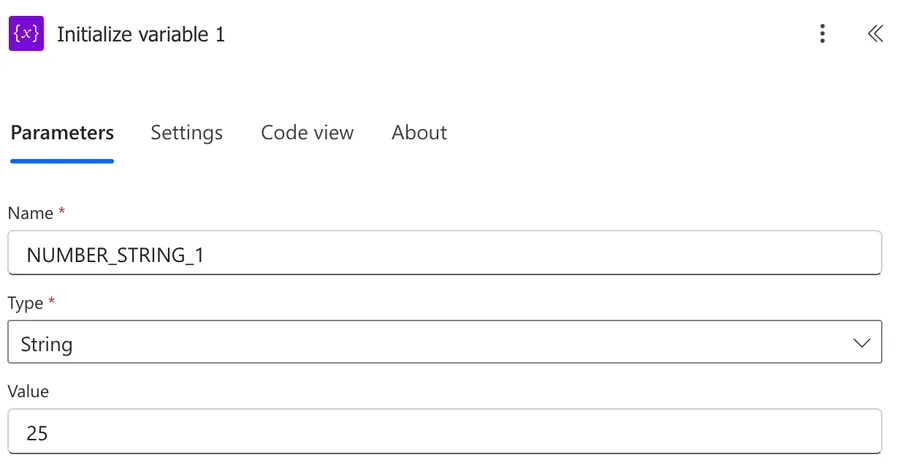Click the Name field label
Image resolution: width=900 pixels, height=473 pixels.
[x=30, y=213]
